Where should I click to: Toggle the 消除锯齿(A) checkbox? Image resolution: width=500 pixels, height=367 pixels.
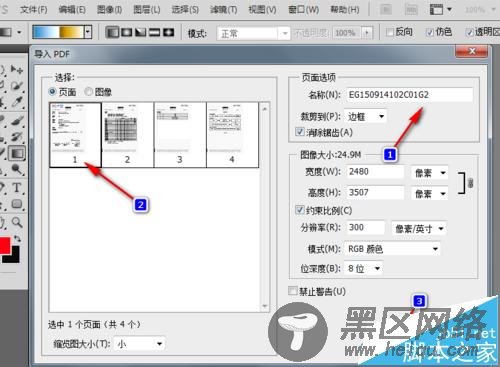tap(299, 132)
